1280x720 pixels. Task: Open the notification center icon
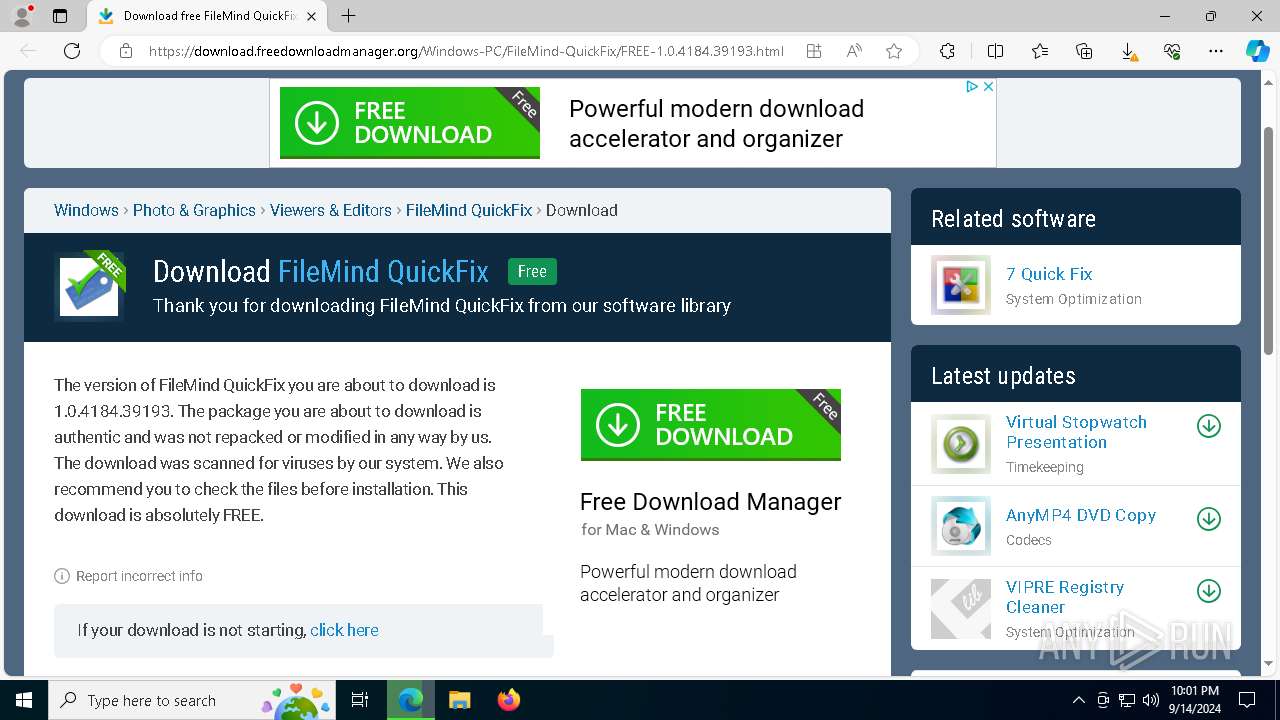pyautogui.click(x=1247, y=700)
